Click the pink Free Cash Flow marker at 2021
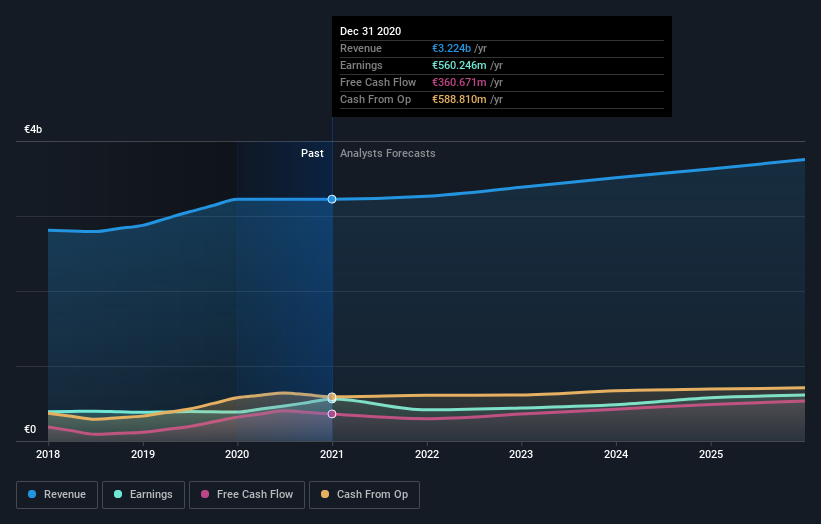The height and width of the screenshot is (524, 821). tap(332, 414)
